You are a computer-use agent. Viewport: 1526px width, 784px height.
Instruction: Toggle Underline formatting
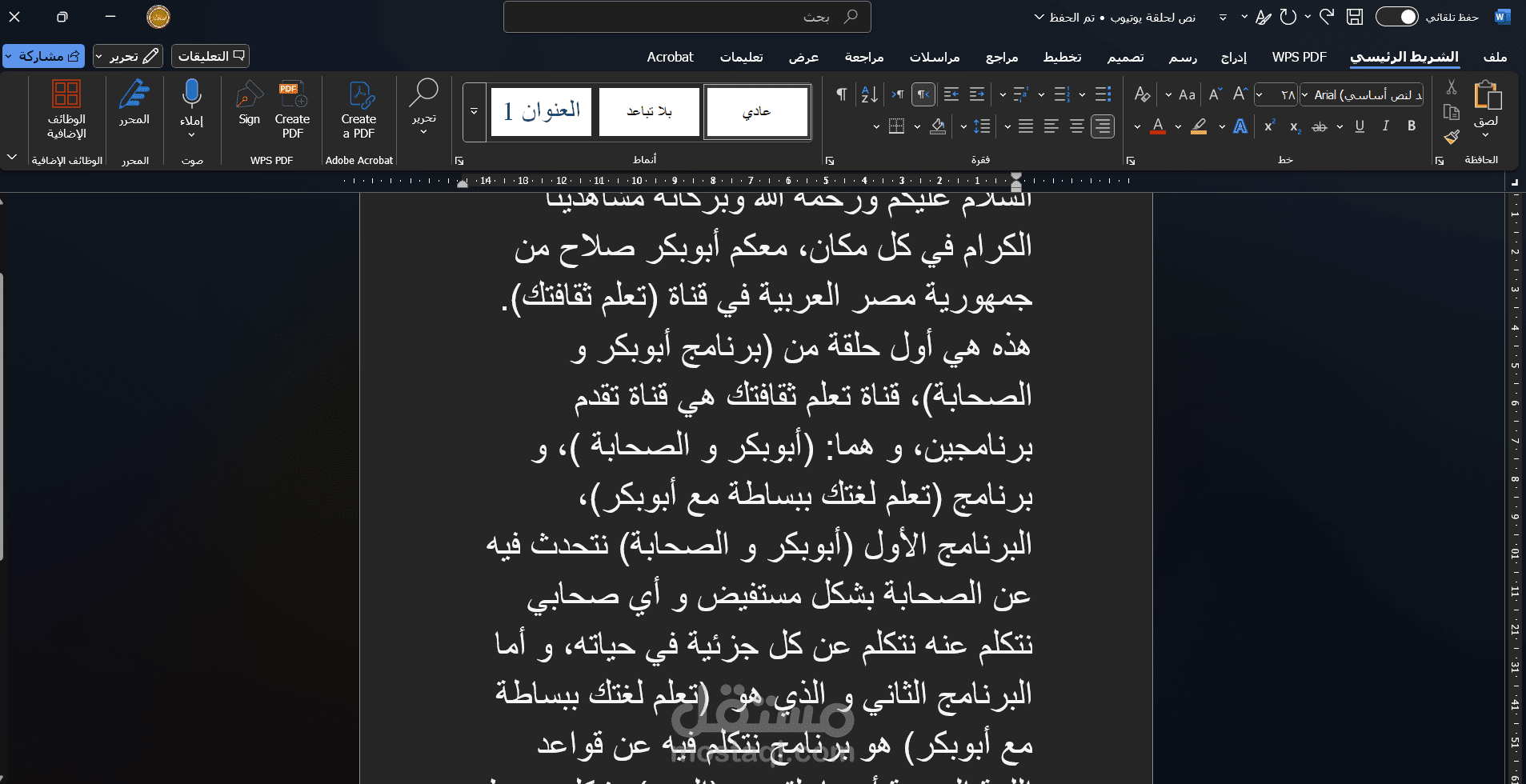tap(1360, 126)
